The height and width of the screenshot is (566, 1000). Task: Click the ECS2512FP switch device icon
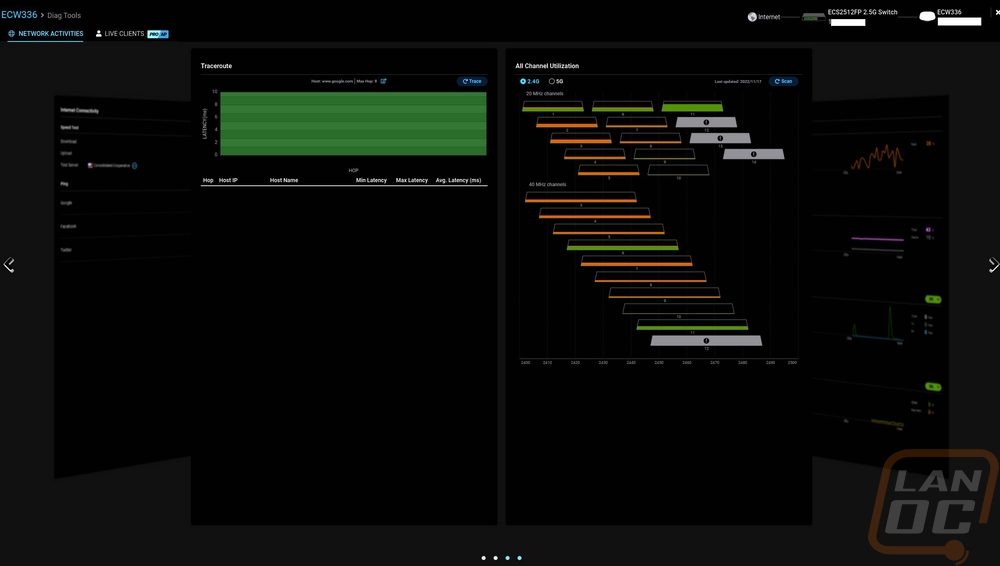point(813,17)
